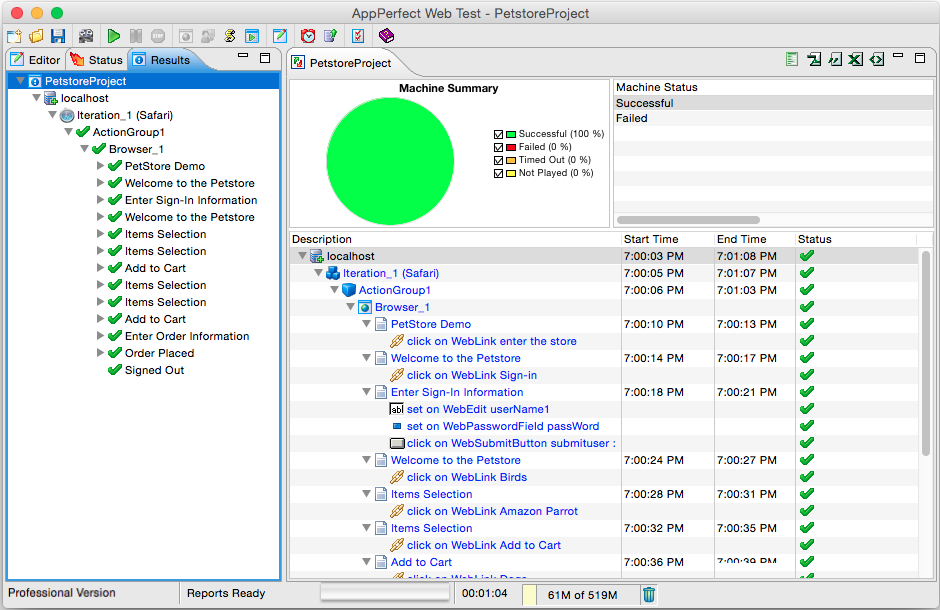Start replay with the green play icon
The height and width of the screenshot is (610, 940).
[x=113, y=36]
